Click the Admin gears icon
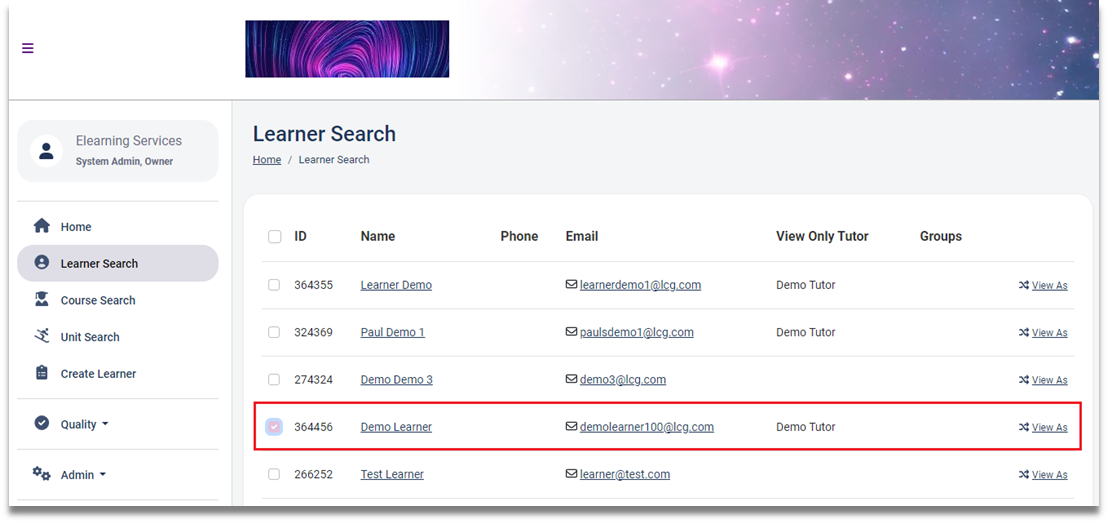This screenshot has width=1108, height=523. [x=42, y=474]
